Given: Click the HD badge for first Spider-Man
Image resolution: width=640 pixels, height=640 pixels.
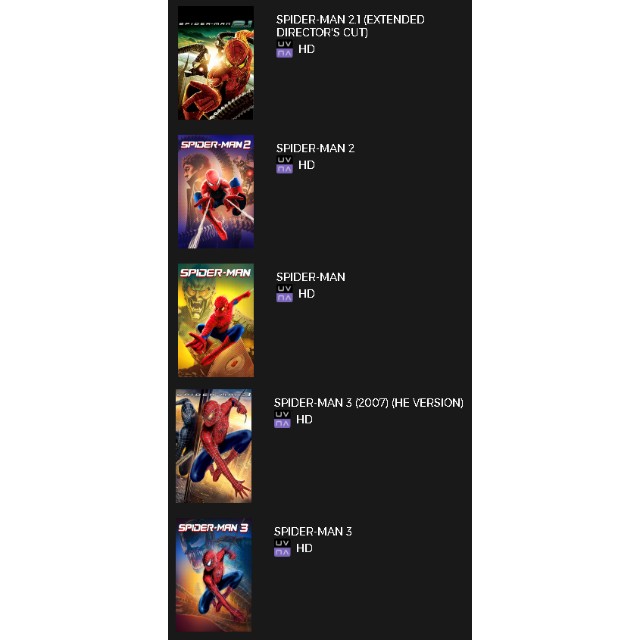Looking at the screenshot, I should click(x=307, y=294).
